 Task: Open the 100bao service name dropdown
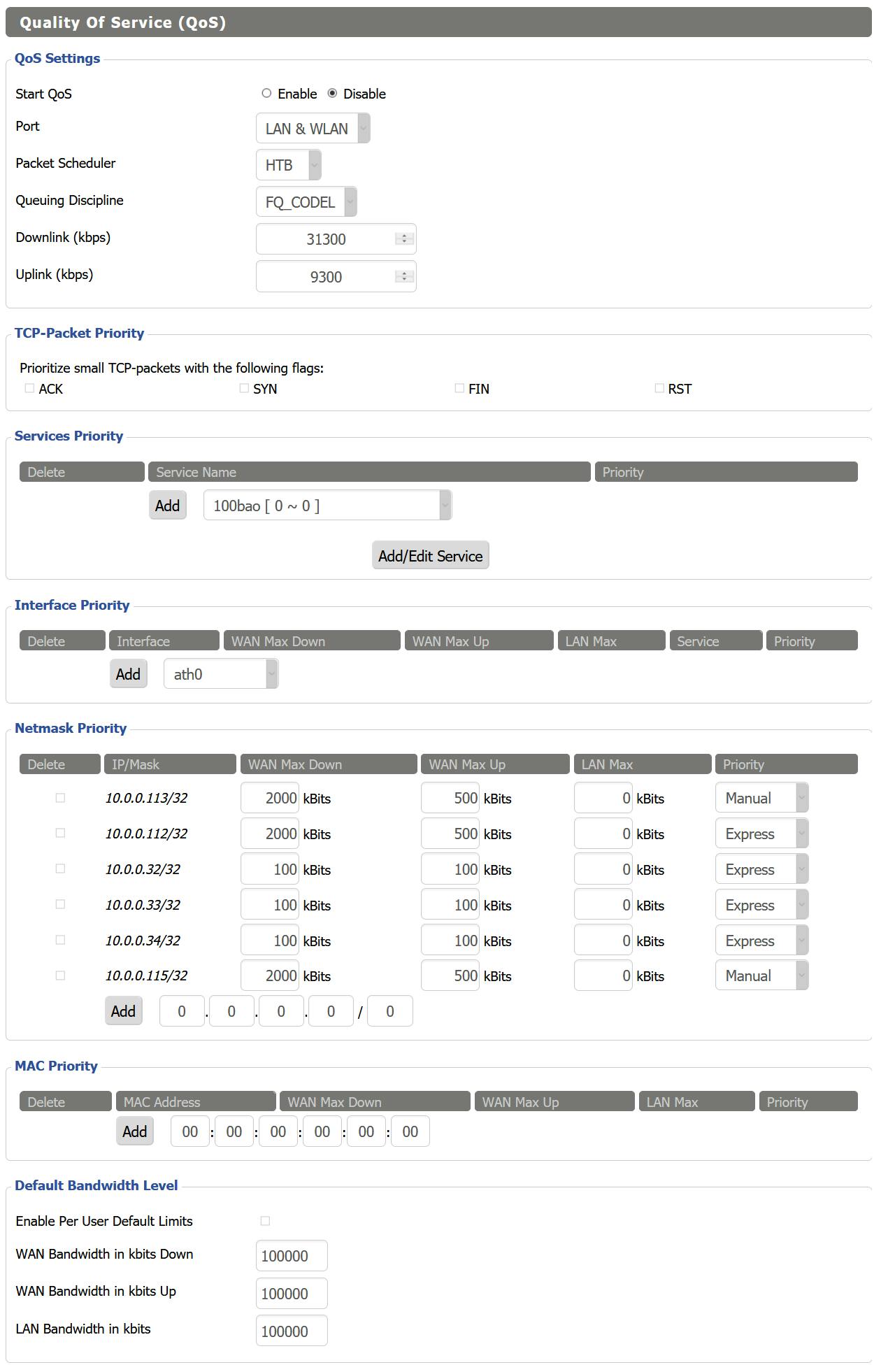click(327, 506)
